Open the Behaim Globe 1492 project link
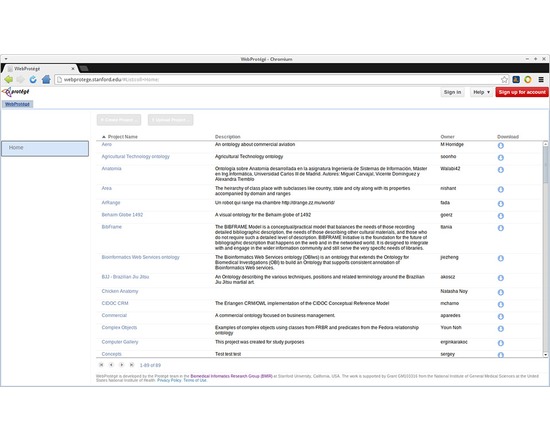Image resolution: width=550 pixels, height=440 pixels. (122, 215)
